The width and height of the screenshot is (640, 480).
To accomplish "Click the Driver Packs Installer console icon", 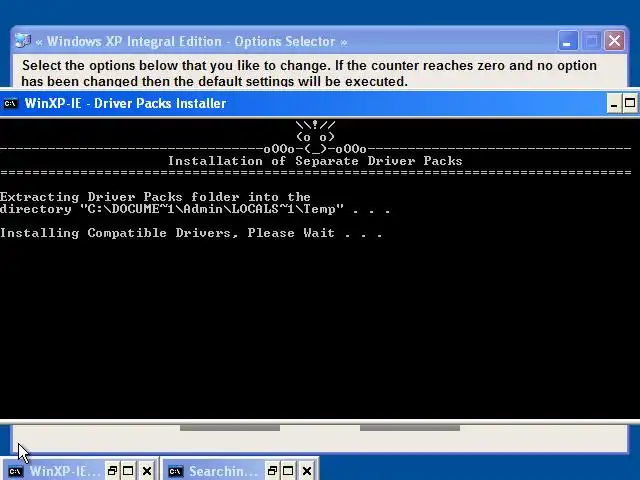I will click(x=11, y=104).
